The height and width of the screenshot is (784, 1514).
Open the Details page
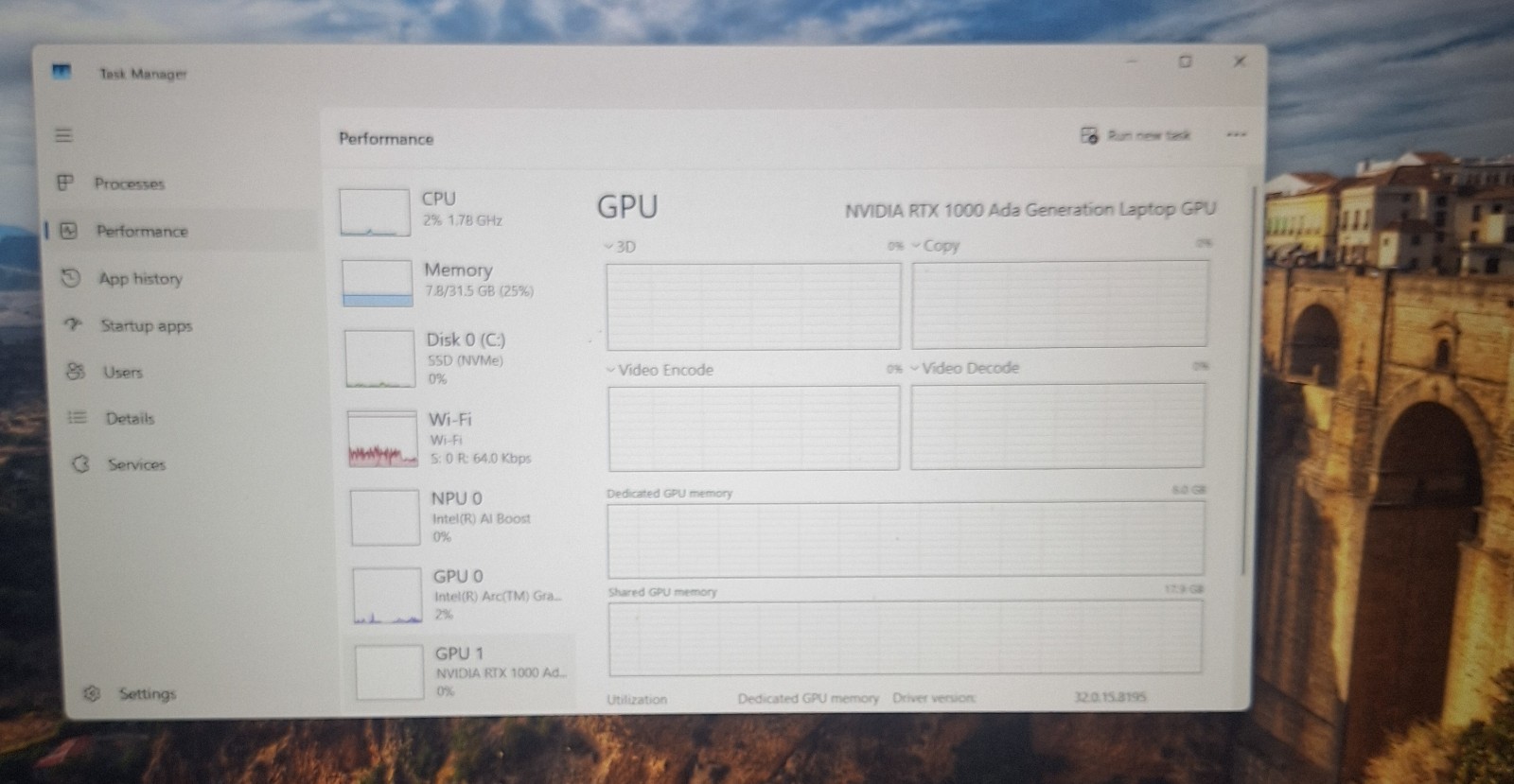tap(130, 418)
